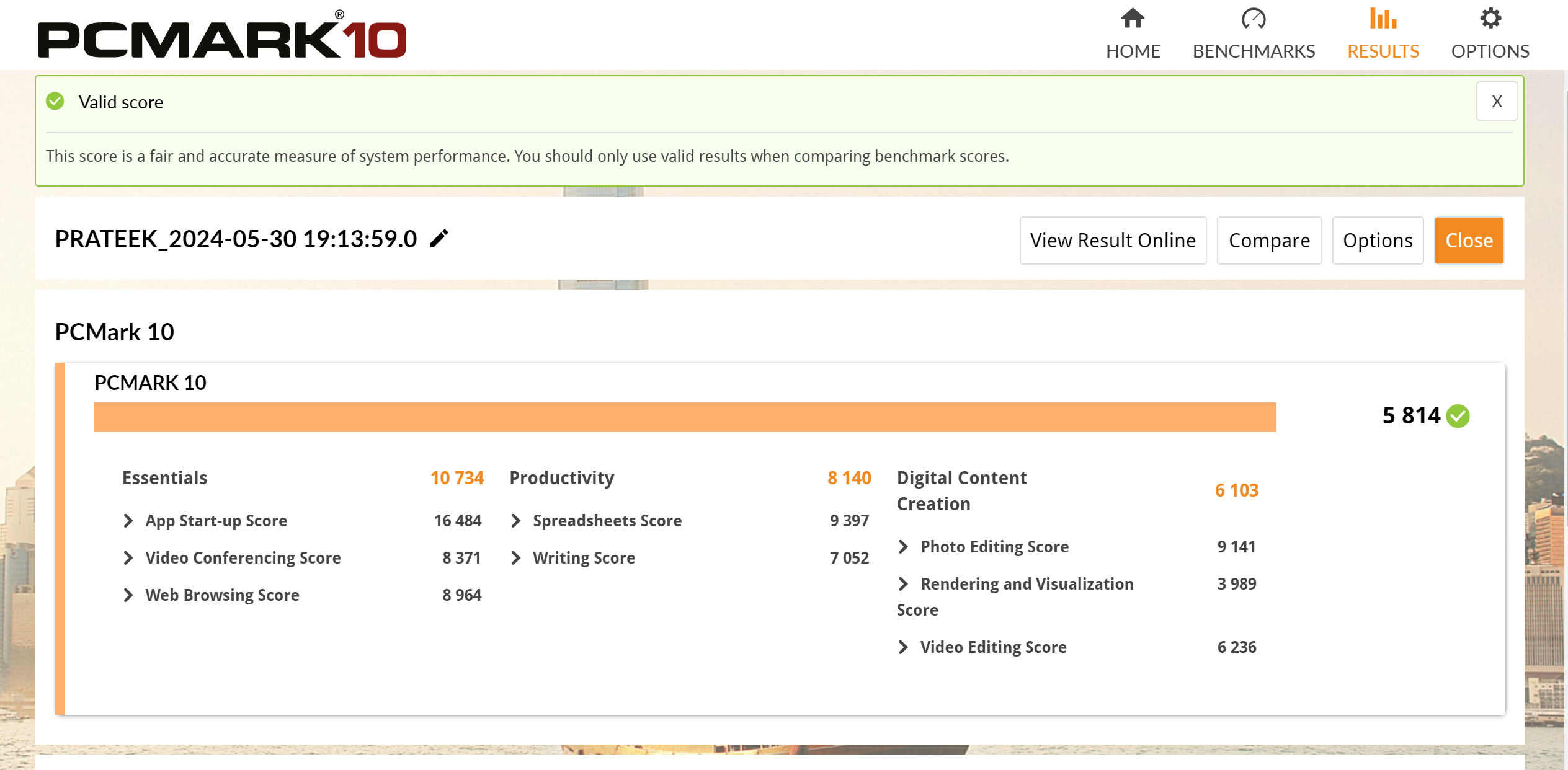This screenshot has width=1568, height=770.
Task: Click the Options gear icon
Action: click(x=1490, y=19)
